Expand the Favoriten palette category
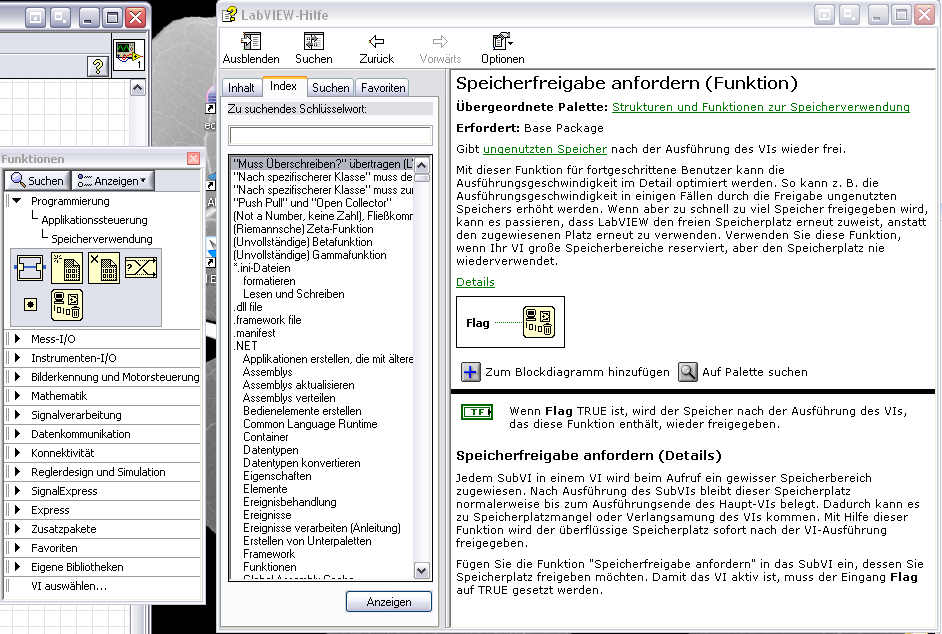942x634 pixels. pyautogui.click(x=17, y=548)
